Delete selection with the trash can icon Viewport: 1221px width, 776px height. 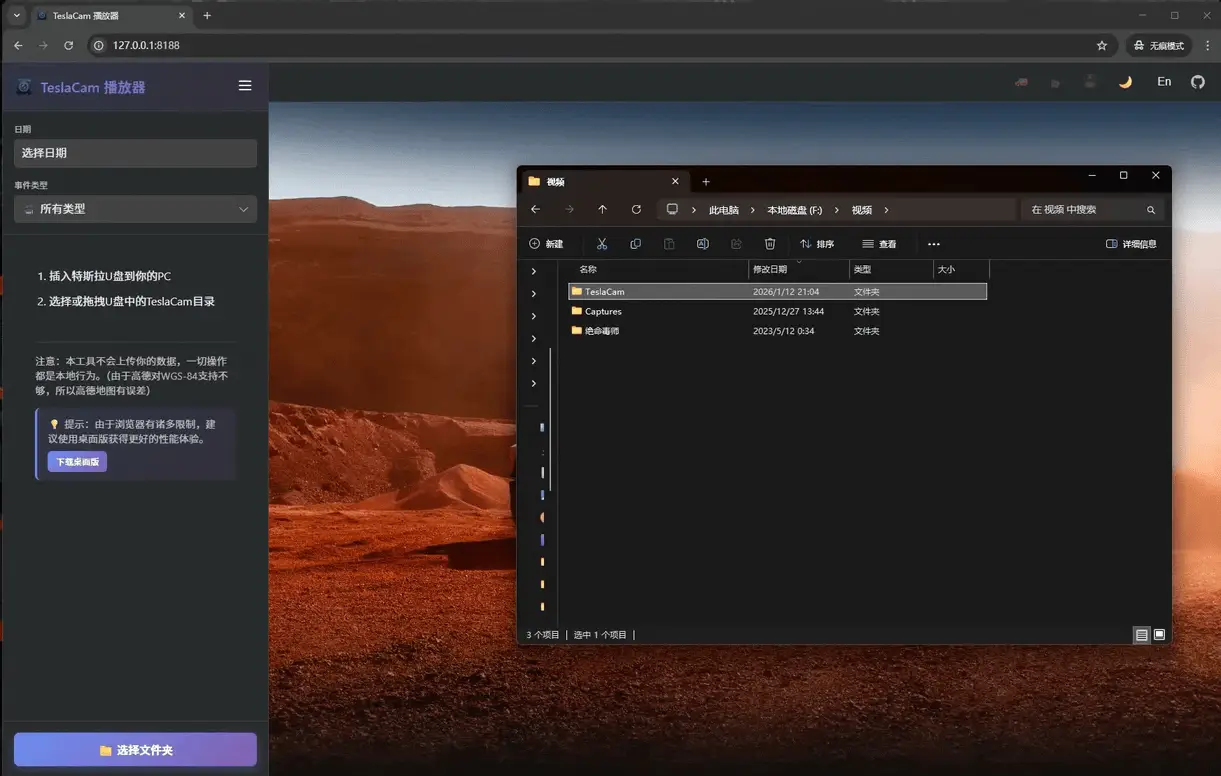[x=770, y=244]
